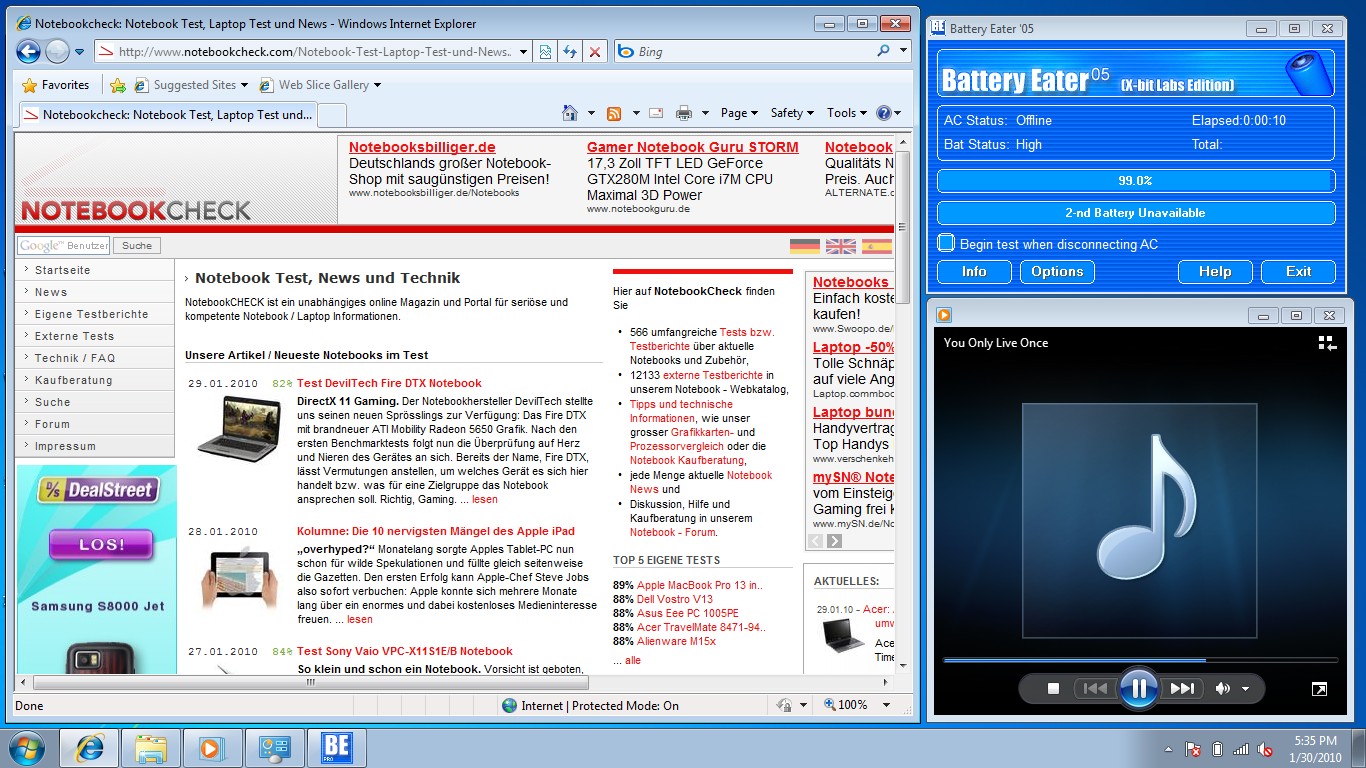This screenshot has width=1366, height=768.
Task: Click the RSS feeds icon
Action: point(614,113)
